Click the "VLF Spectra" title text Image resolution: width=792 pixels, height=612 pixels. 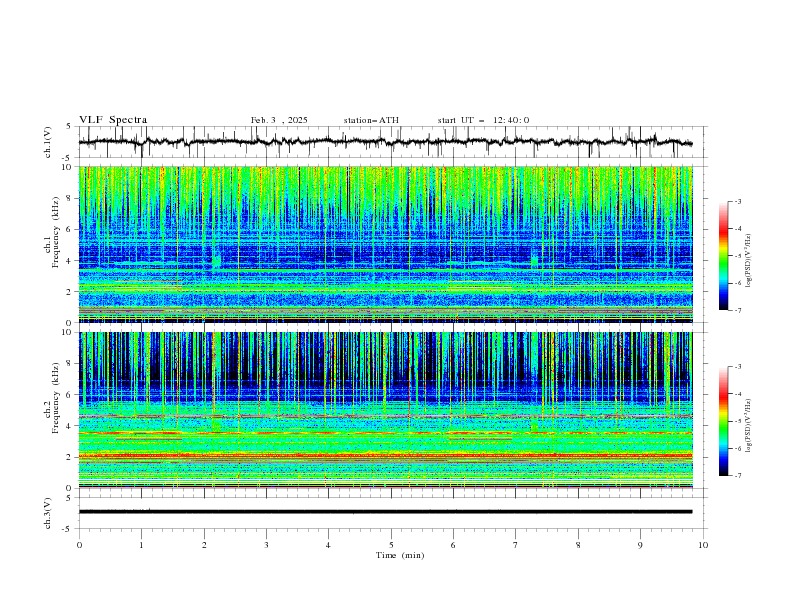[x=113, y=120]
